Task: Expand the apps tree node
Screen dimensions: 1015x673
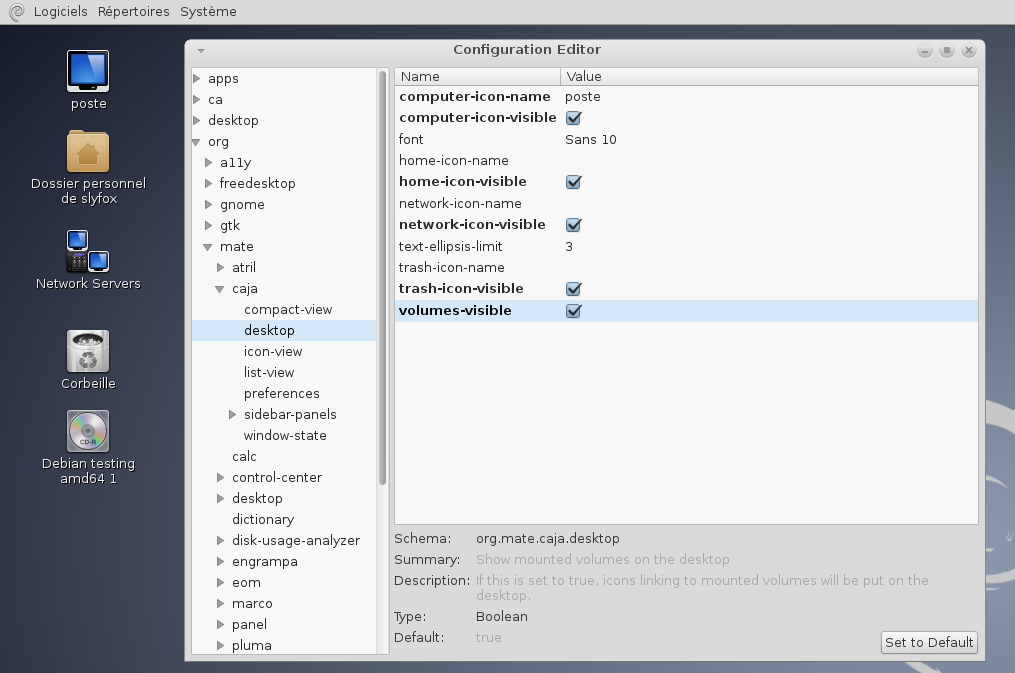Action: pos(197,78)
